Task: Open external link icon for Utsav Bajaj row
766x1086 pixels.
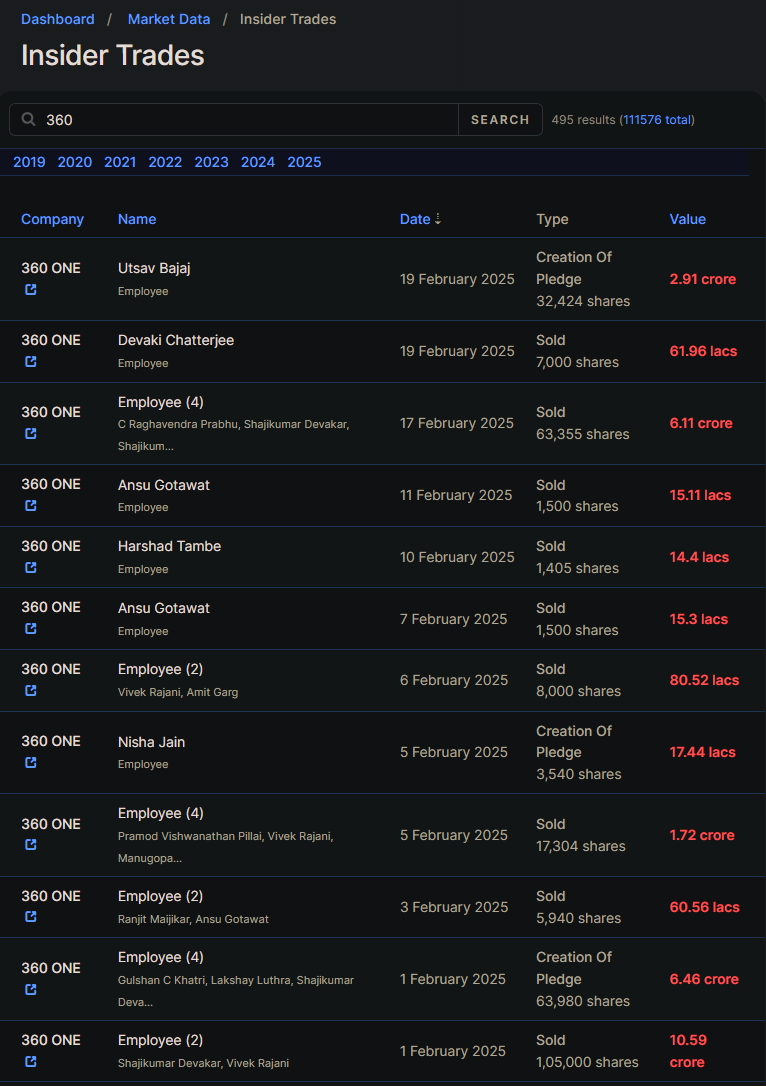Action: click(x=30, y=290)
